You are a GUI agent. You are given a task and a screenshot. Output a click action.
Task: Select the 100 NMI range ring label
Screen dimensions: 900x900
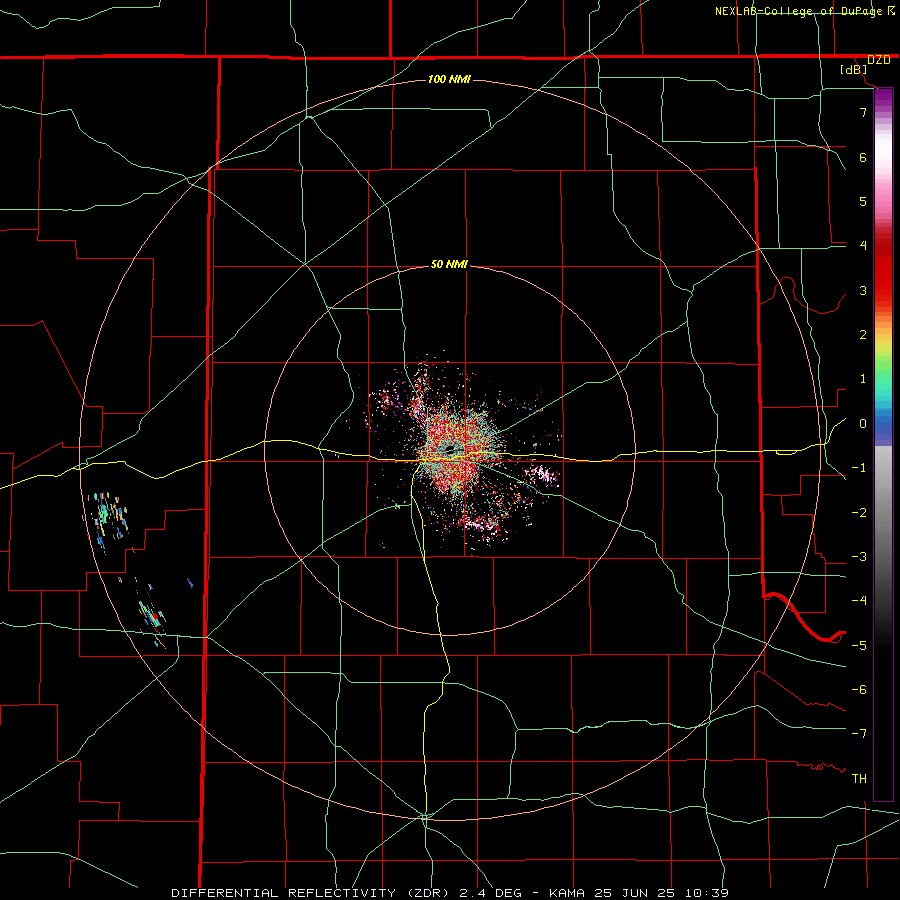(x=449, y=79)
